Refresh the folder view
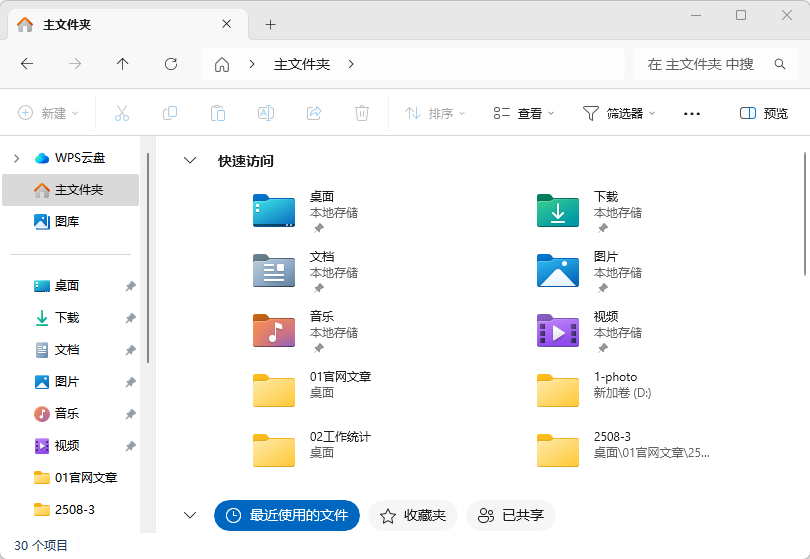 (171, 64)
